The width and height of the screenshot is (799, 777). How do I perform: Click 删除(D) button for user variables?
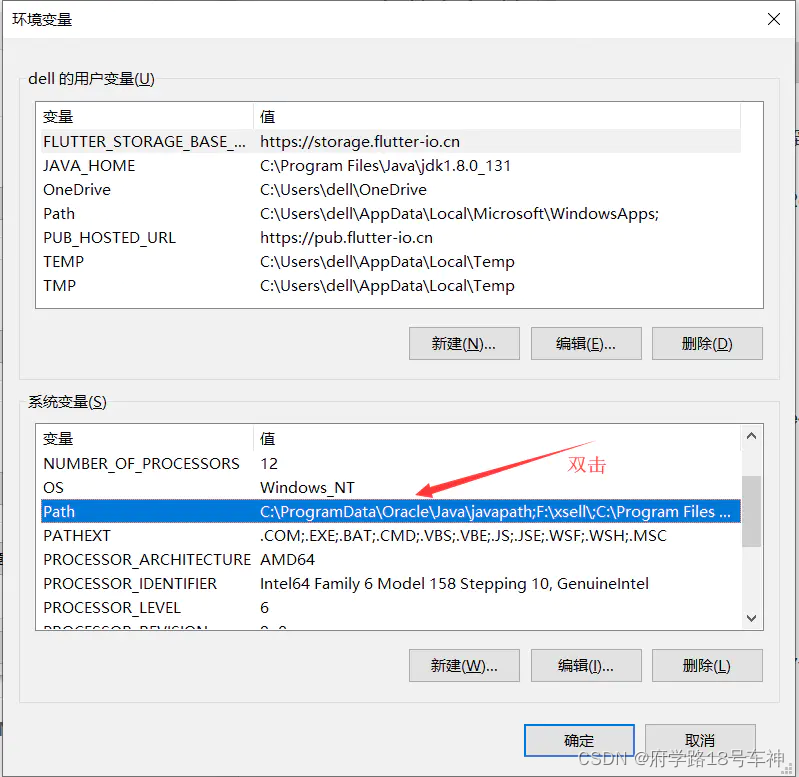(x=707, y=343)
